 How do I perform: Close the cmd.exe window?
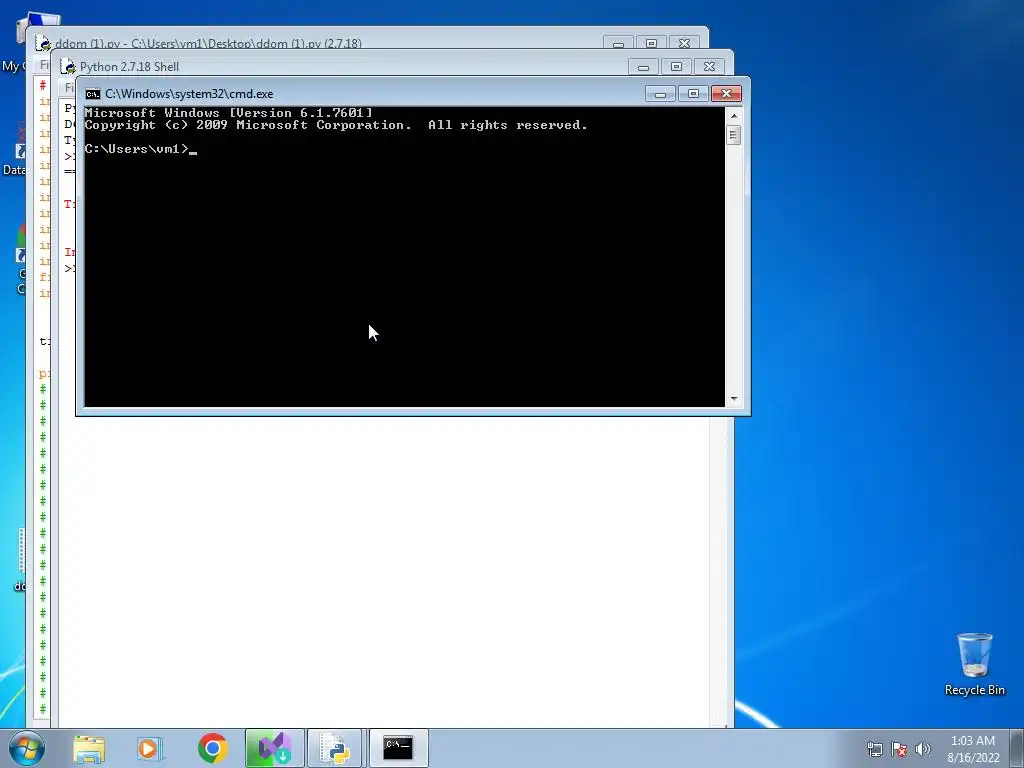tap(726, 94)
